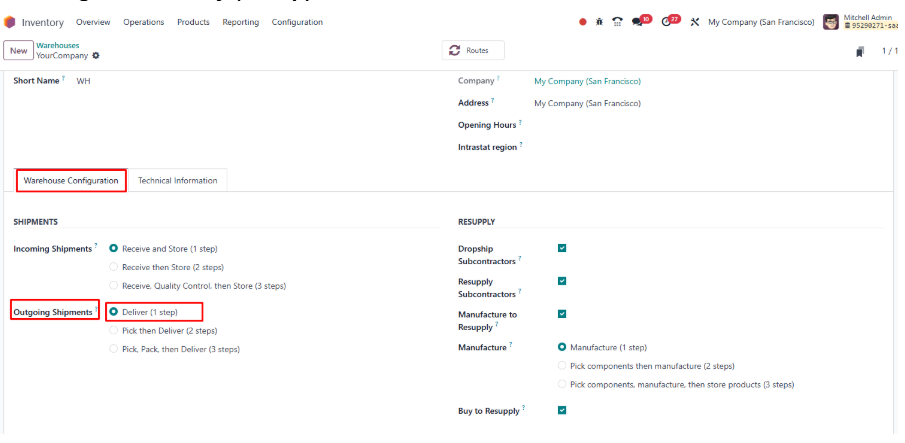The height and width of the screenshot is (443, 905).
Task: Select Receive then Store (2 steps)
Action: (x=113, y=267)
